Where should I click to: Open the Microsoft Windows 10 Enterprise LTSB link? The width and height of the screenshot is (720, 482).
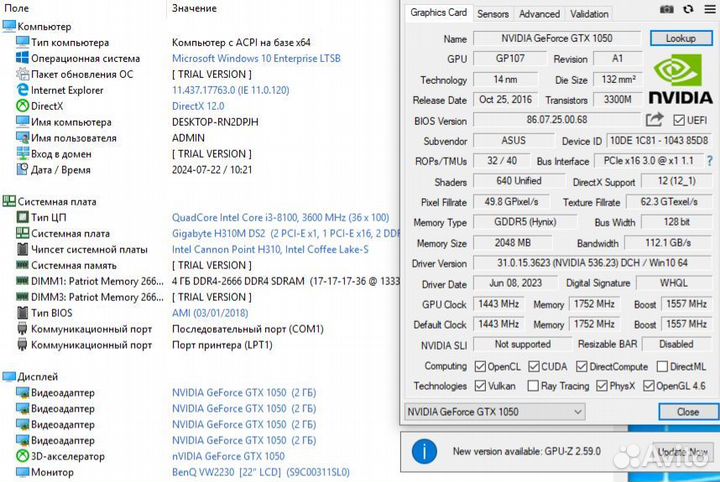click(256, 58)
